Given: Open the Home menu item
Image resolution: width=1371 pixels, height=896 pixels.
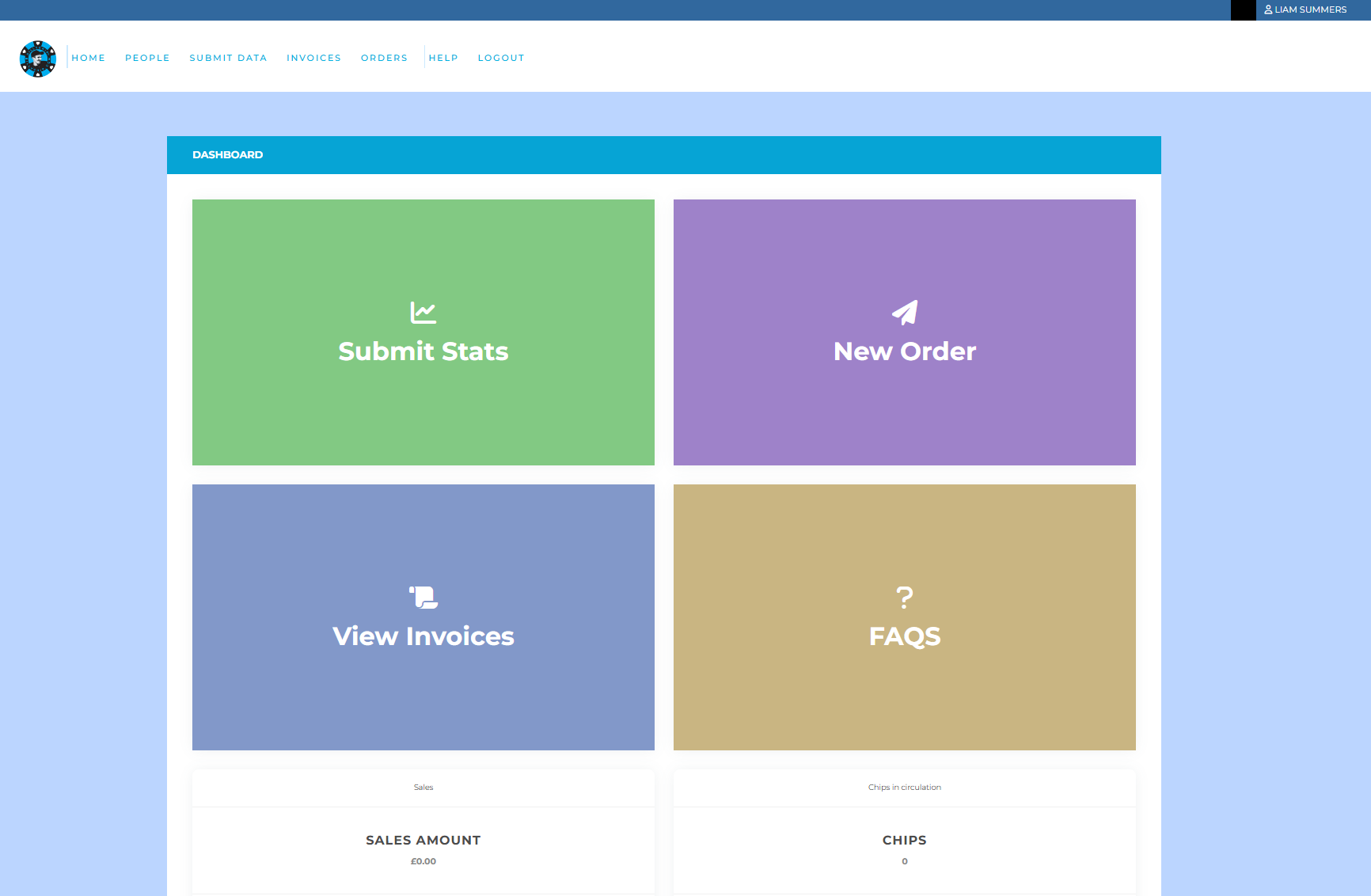Looking at the screenshot, I should [89, 58].
